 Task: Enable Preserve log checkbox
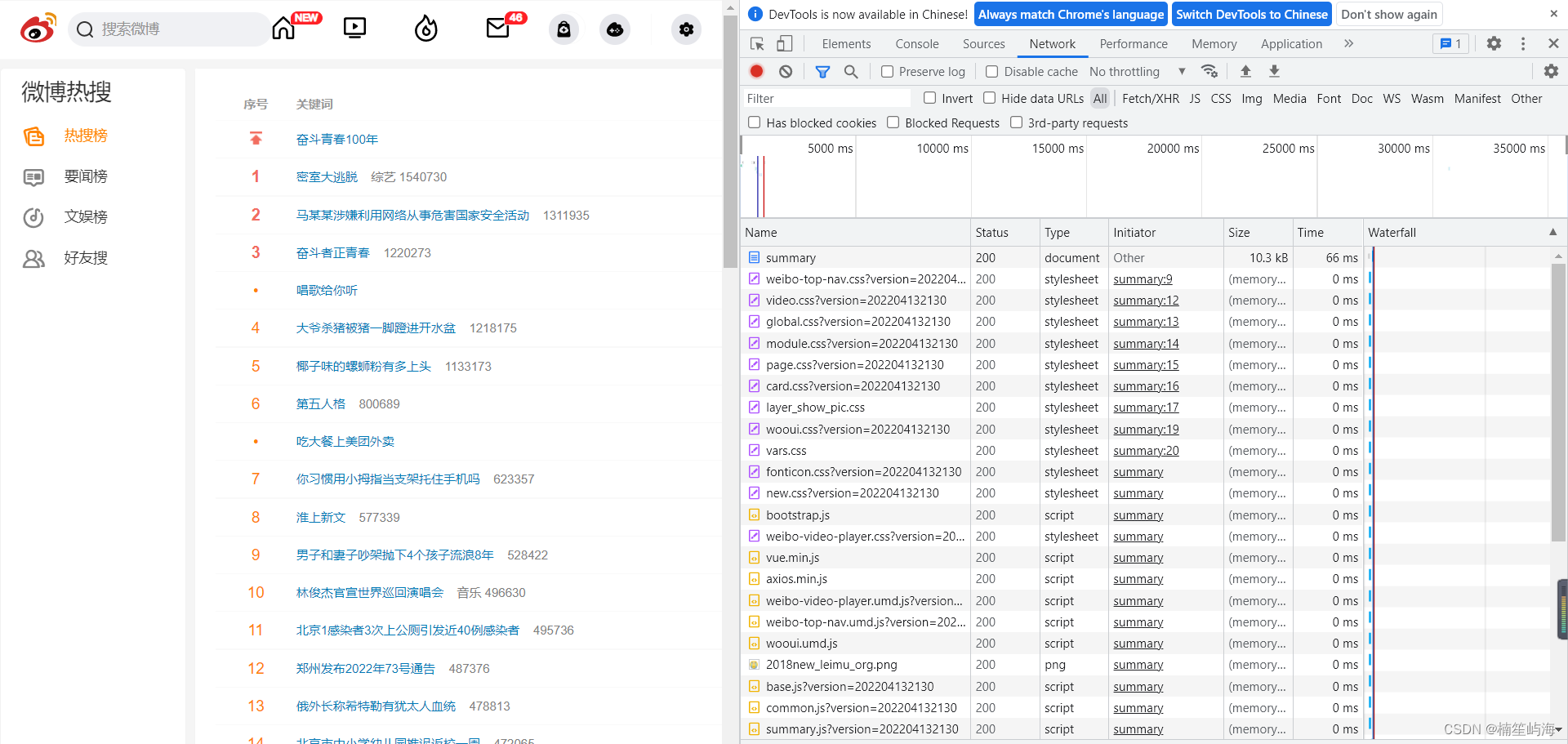pyautogui.click(x=888, y=72)
